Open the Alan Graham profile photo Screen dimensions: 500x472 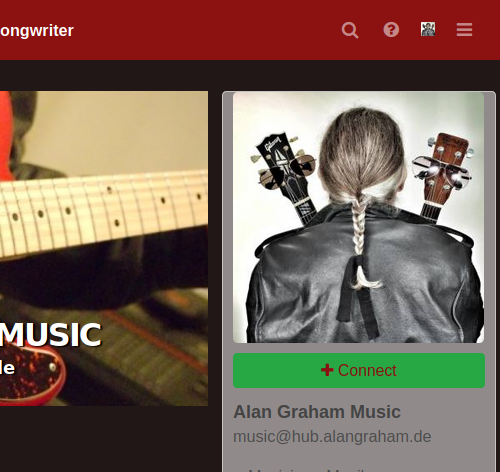[x=358, y=217]
